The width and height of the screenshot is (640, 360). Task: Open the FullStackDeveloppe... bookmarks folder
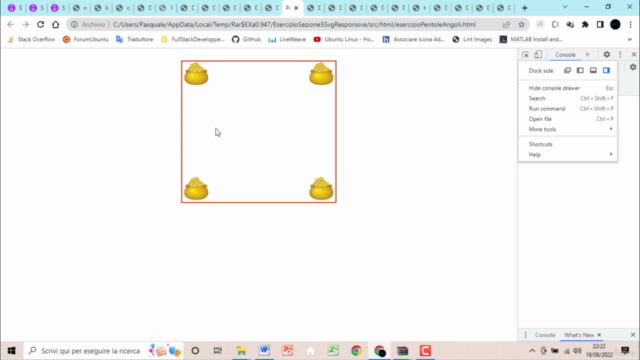(x=193, y=40)
